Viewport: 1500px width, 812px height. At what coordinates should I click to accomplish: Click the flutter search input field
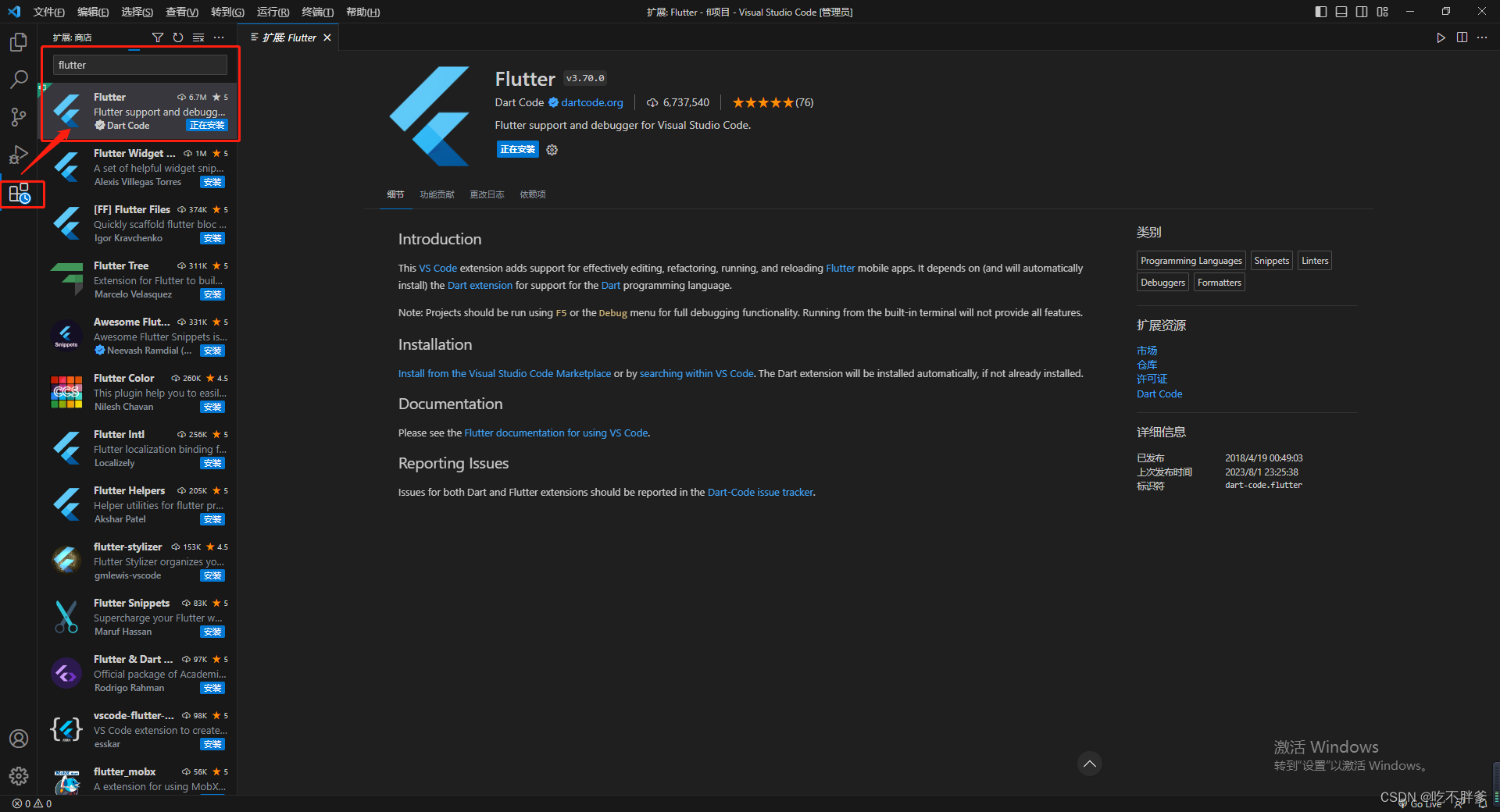tap(140, 65)
